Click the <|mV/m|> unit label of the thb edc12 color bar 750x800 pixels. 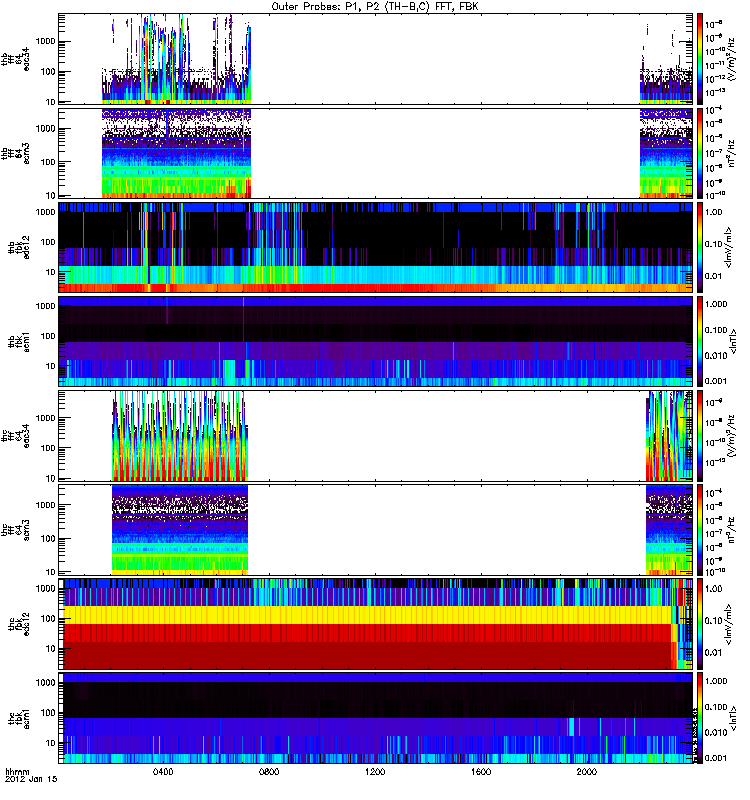click(729, 247)
